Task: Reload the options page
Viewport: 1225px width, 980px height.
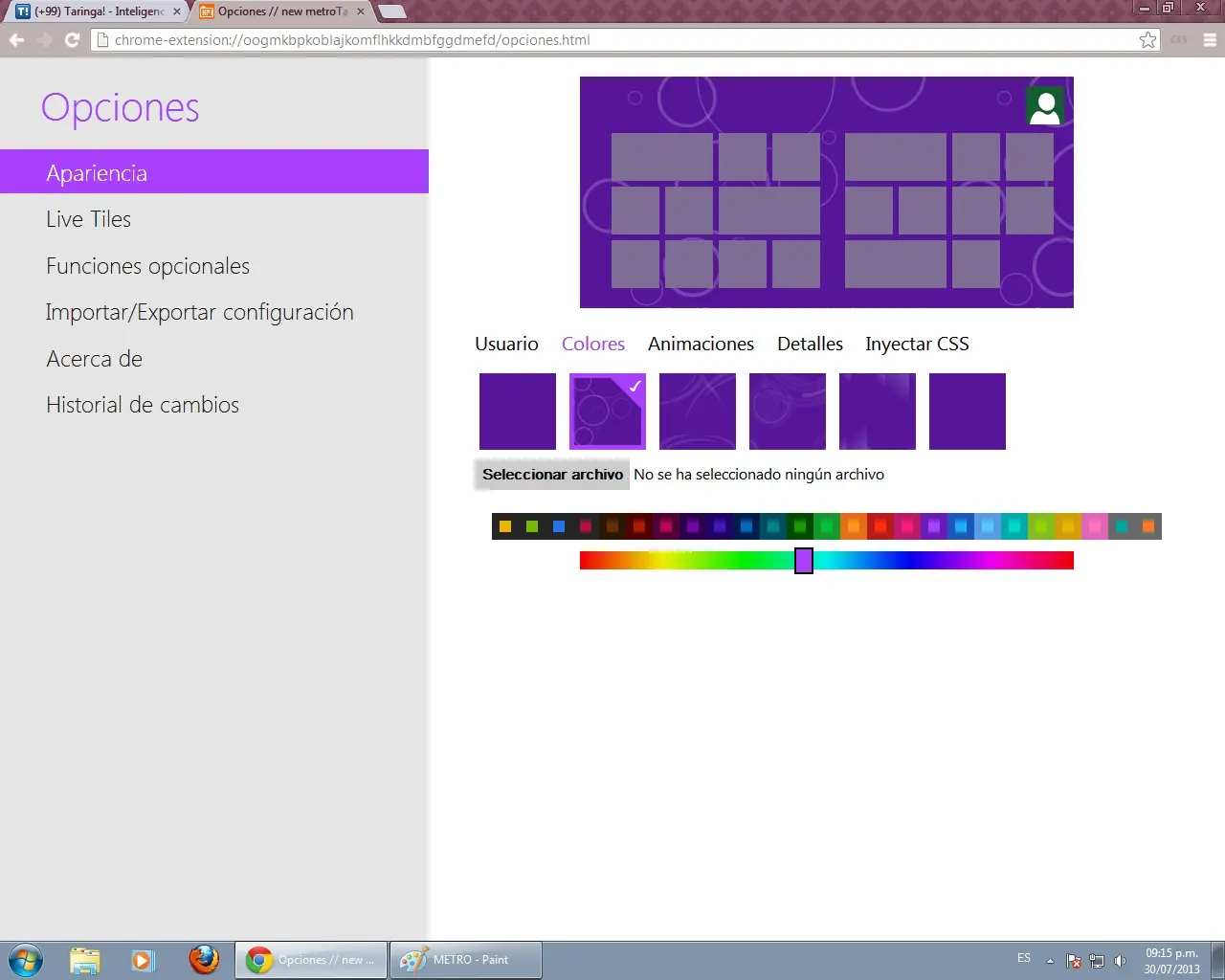Action: (x=72, y=40)
